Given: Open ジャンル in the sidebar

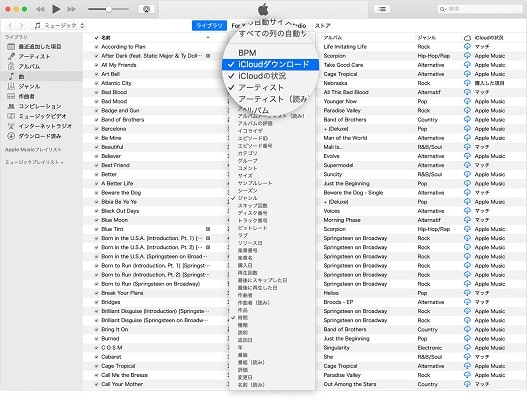Looking at the screenshot, I should (x=29, y=86).
